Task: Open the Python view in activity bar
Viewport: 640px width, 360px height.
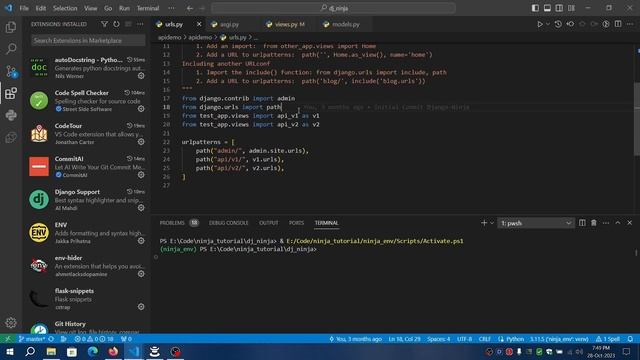Action: coord(11,116)
